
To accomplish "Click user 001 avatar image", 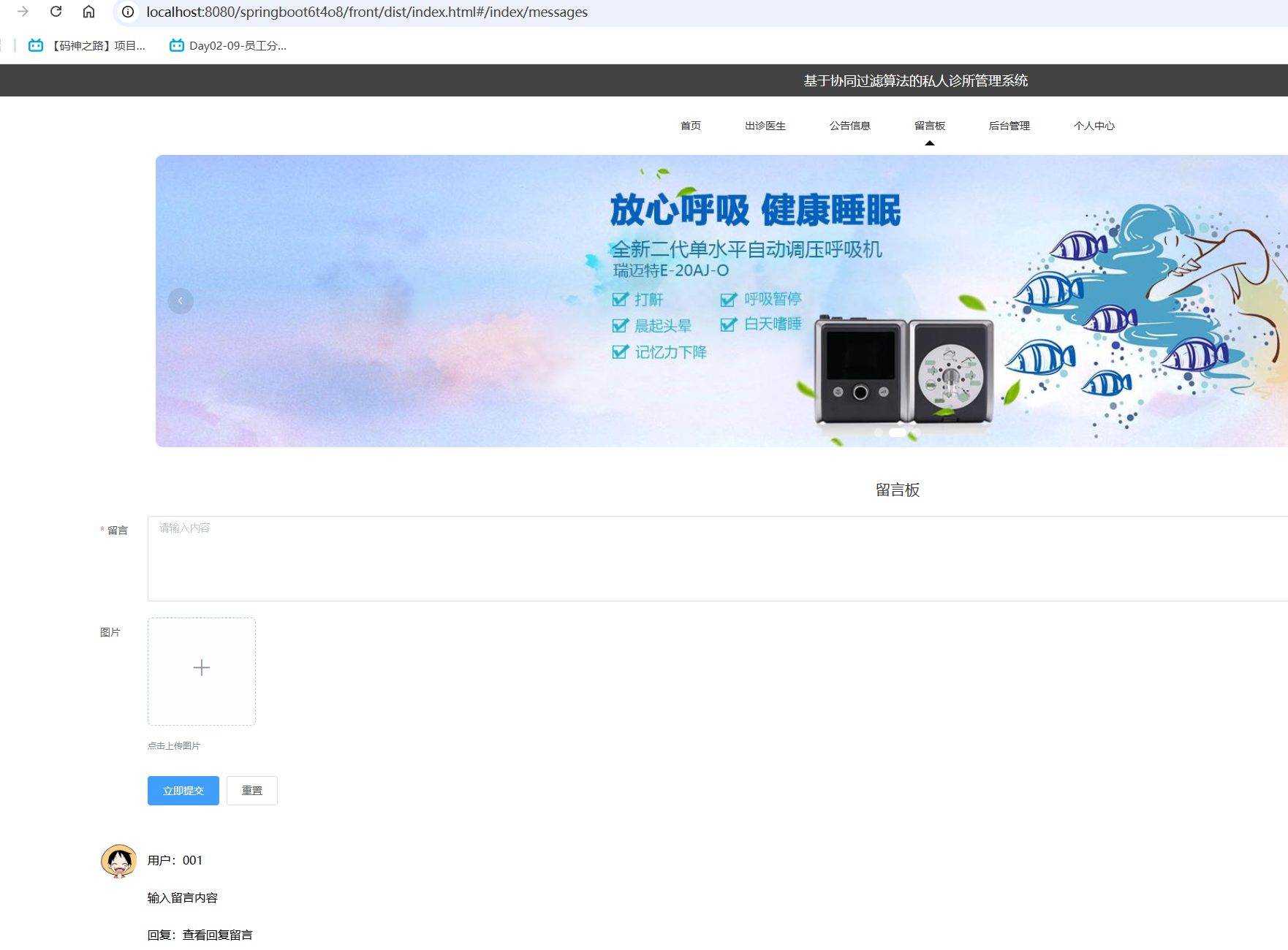I will point(118,861).
